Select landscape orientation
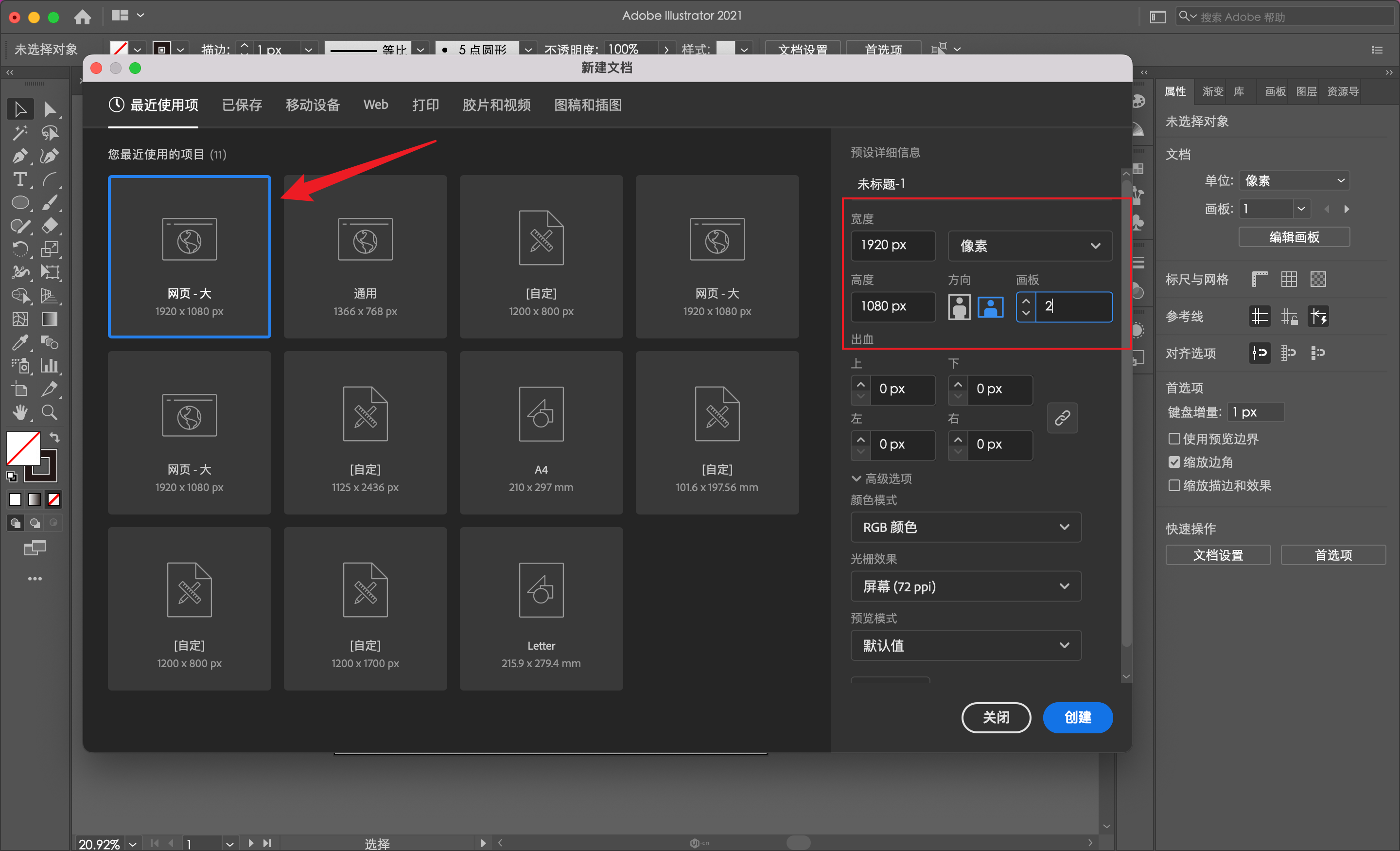The width and height of the screenshot is (1400, 851). (x=990, y=307)
